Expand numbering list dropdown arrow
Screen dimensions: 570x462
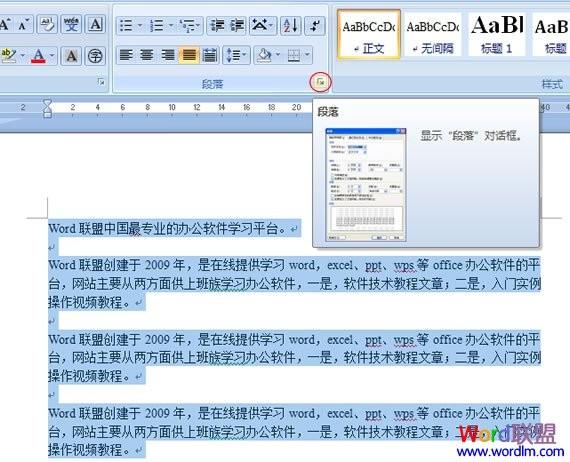click(171, 25)
